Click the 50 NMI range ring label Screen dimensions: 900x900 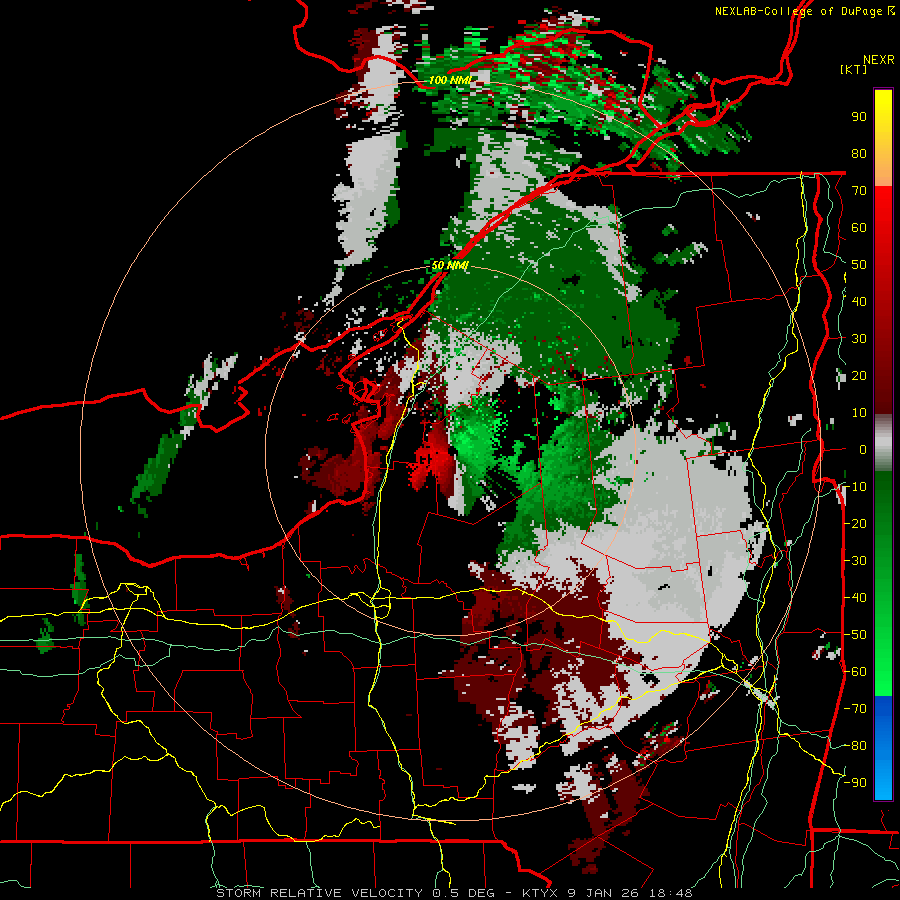[x=450, y=265]
